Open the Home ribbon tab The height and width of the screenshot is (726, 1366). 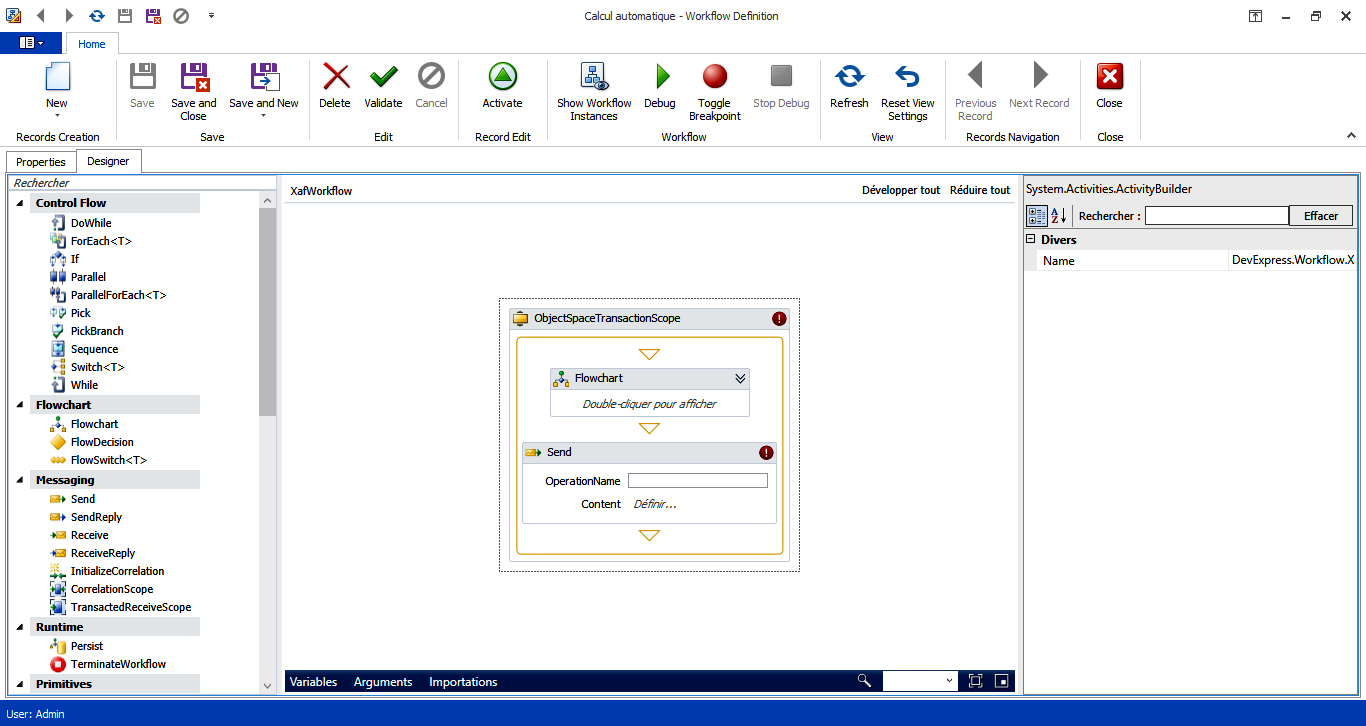tap(92, 44)
